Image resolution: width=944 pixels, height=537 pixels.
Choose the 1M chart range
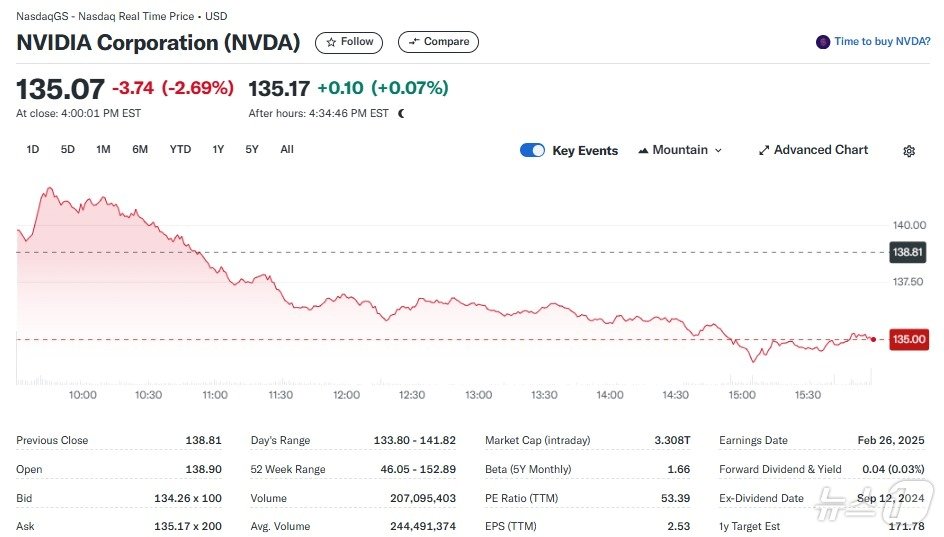point(103,149)
